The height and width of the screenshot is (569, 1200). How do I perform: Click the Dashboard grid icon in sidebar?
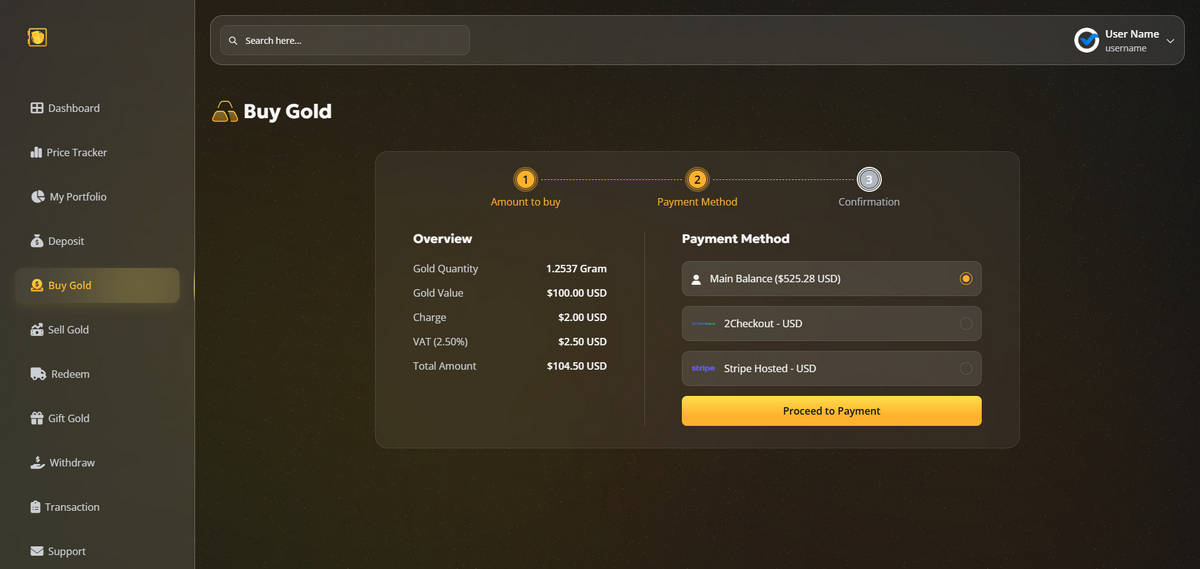(x=37, y=108)
